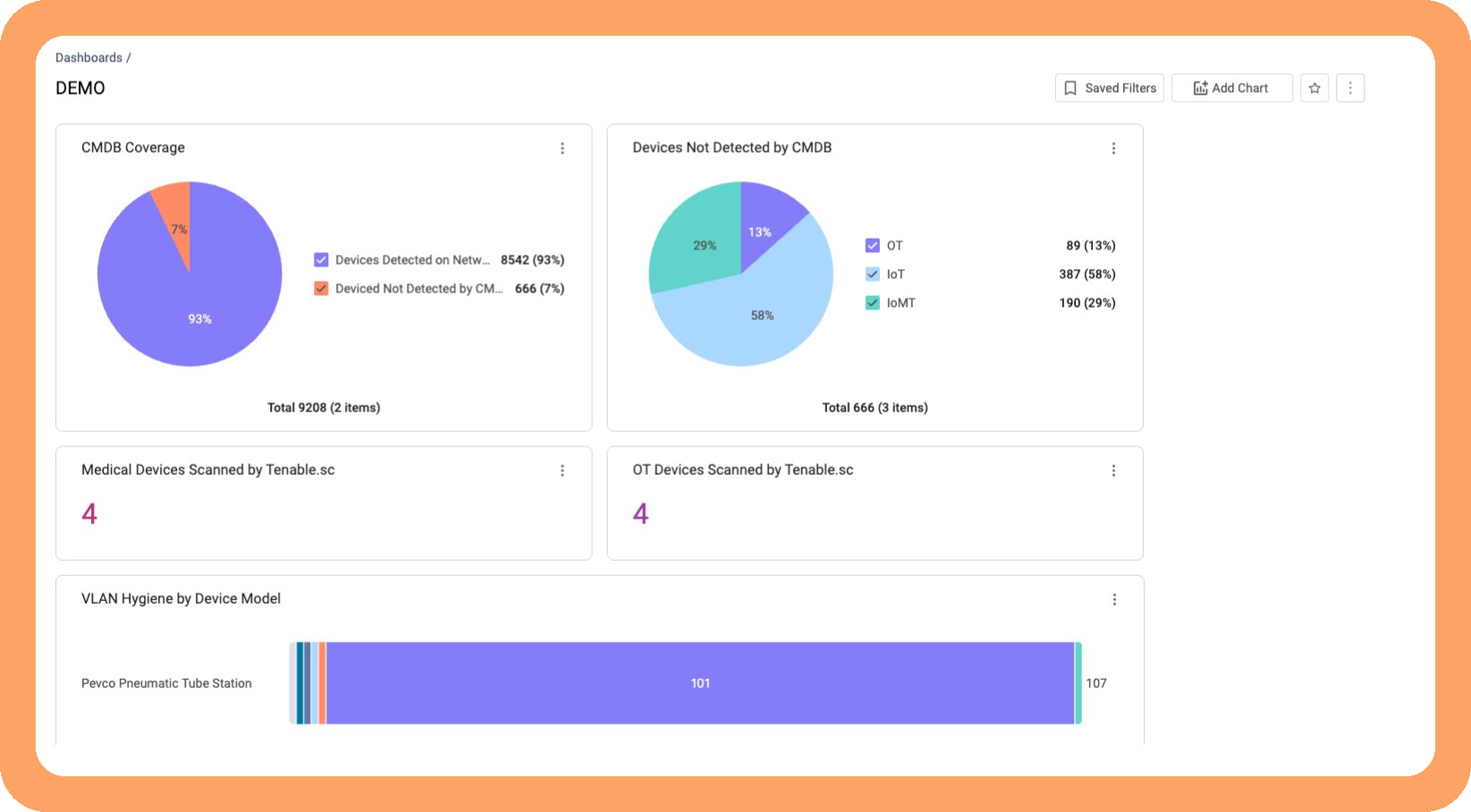The width and height of the screenshot is (1471, 812).
Task: Go to the Dashboards breadcrumb link
Action: (89, 57)
